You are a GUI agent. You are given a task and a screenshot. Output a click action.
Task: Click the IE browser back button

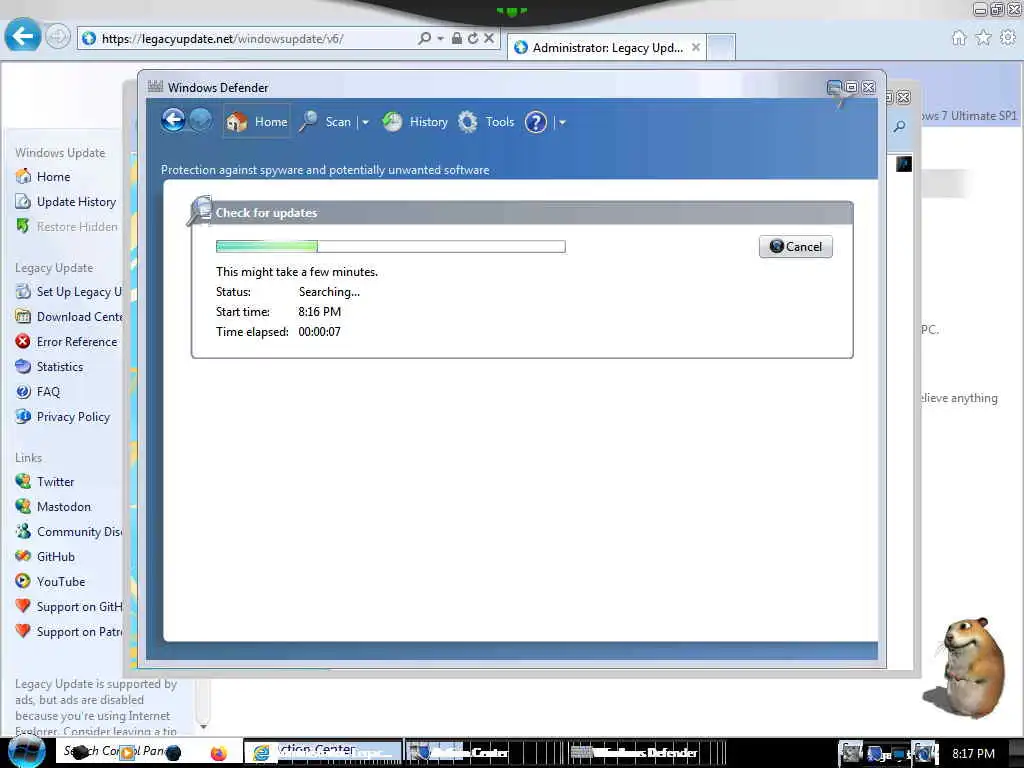(23, 36)
